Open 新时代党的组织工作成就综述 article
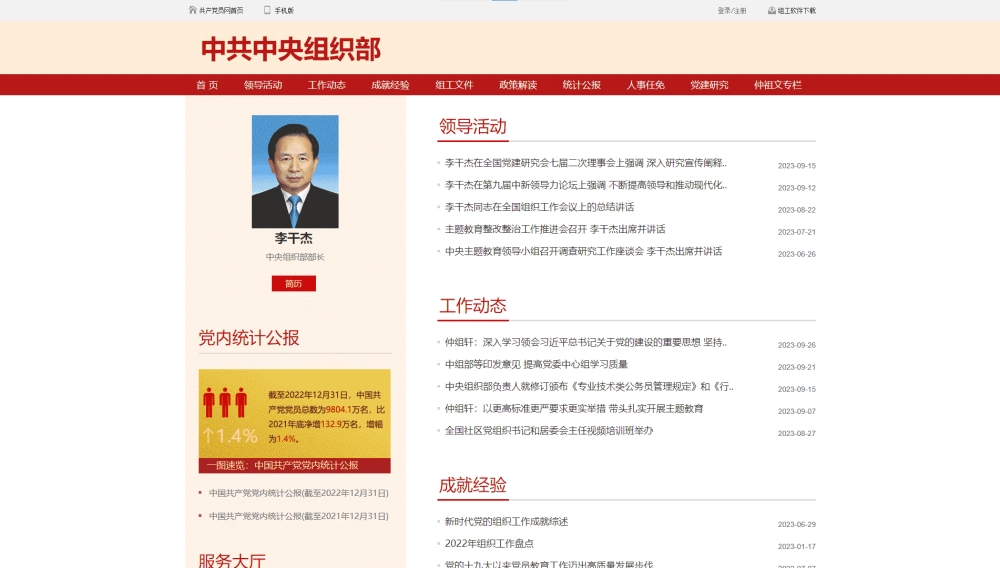 506,521
